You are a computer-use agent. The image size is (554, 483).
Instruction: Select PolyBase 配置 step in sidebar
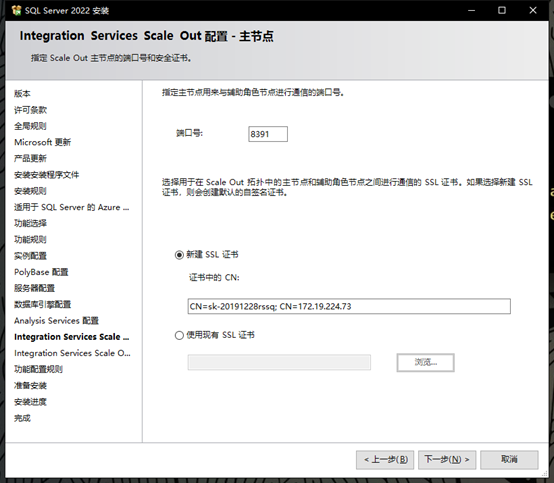41,272
